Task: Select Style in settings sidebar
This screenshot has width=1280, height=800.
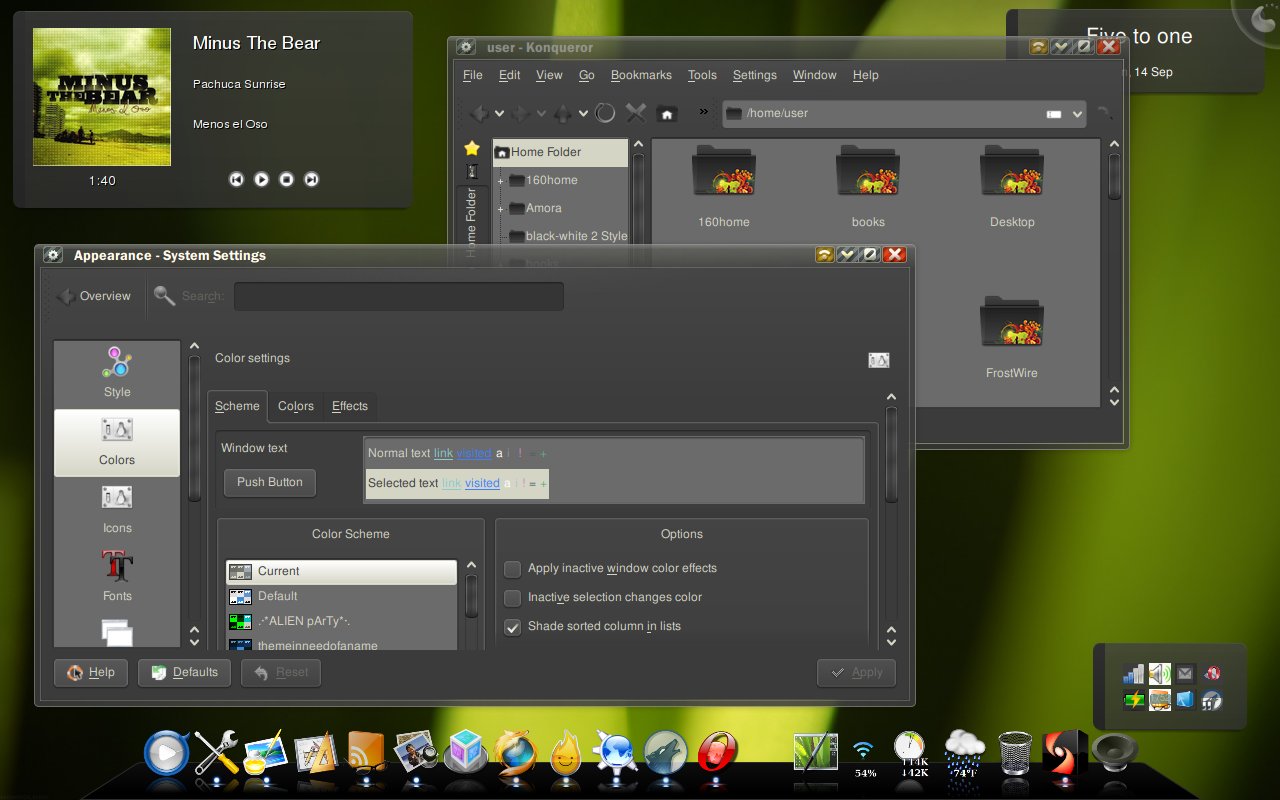Action: pyautogui.click(x=117, y=373)
